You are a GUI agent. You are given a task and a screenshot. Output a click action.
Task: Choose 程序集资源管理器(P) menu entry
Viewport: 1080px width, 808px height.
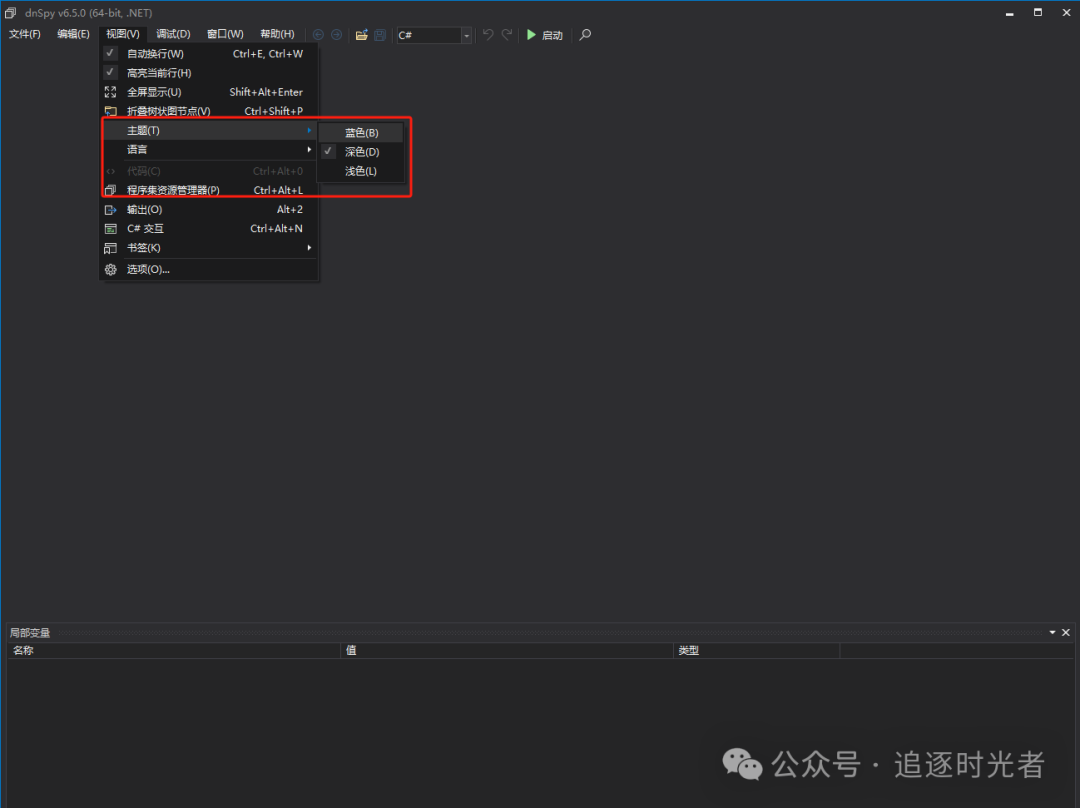[209, 190]
